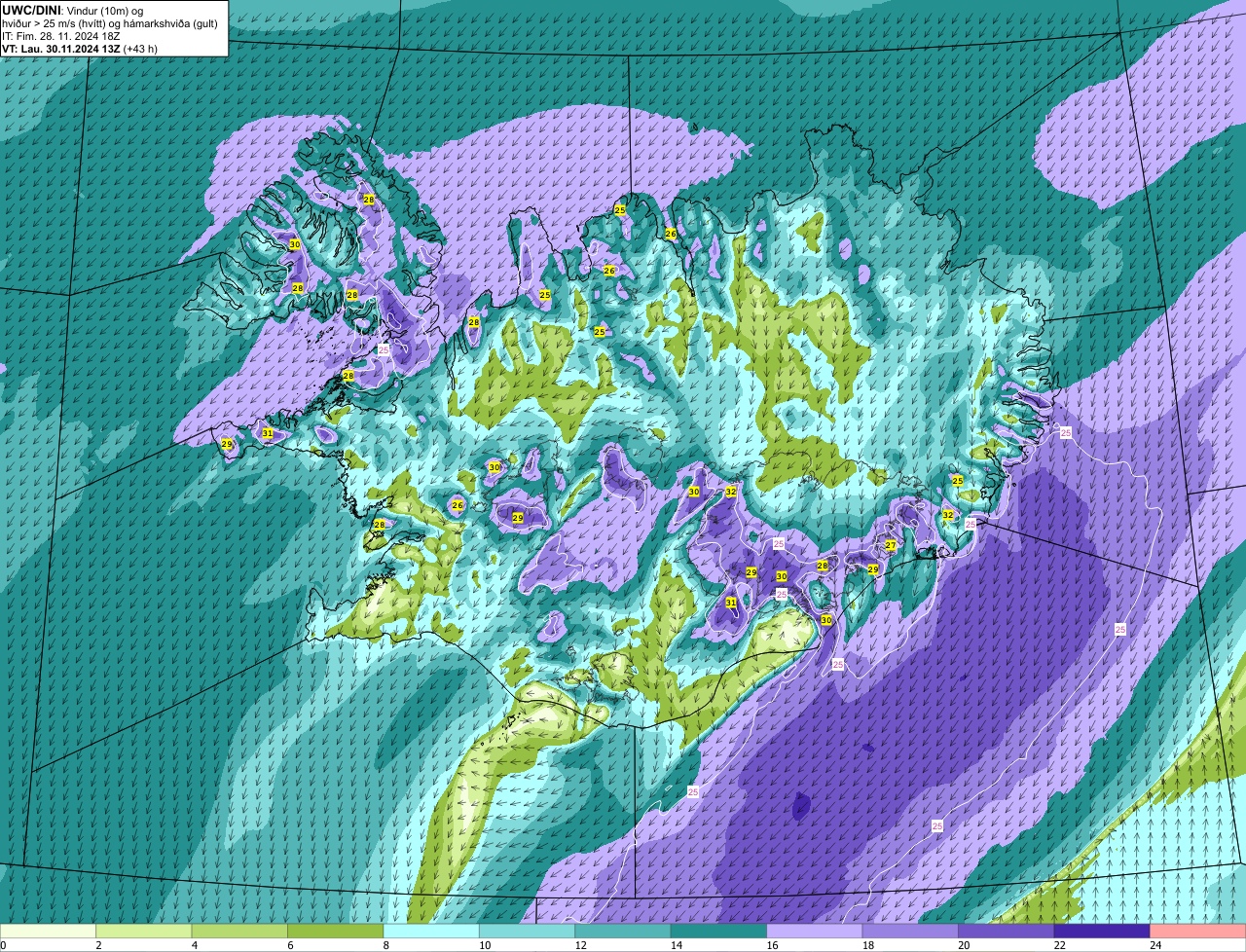
Task: Select the 8–10 m/s light cyan legend swatch
Action: 431,931
